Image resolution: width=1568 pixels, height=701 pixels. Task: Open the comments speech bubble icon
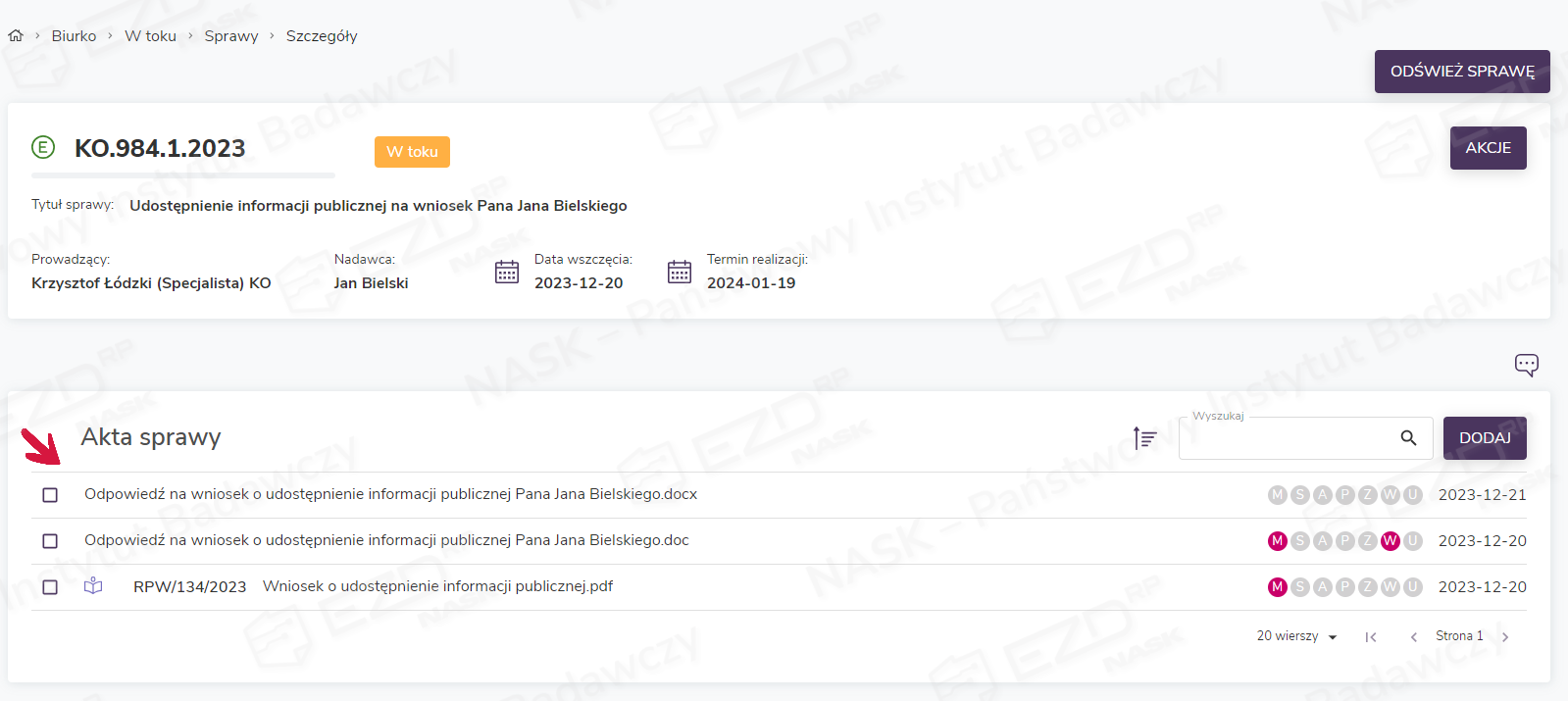[1526, 365]
